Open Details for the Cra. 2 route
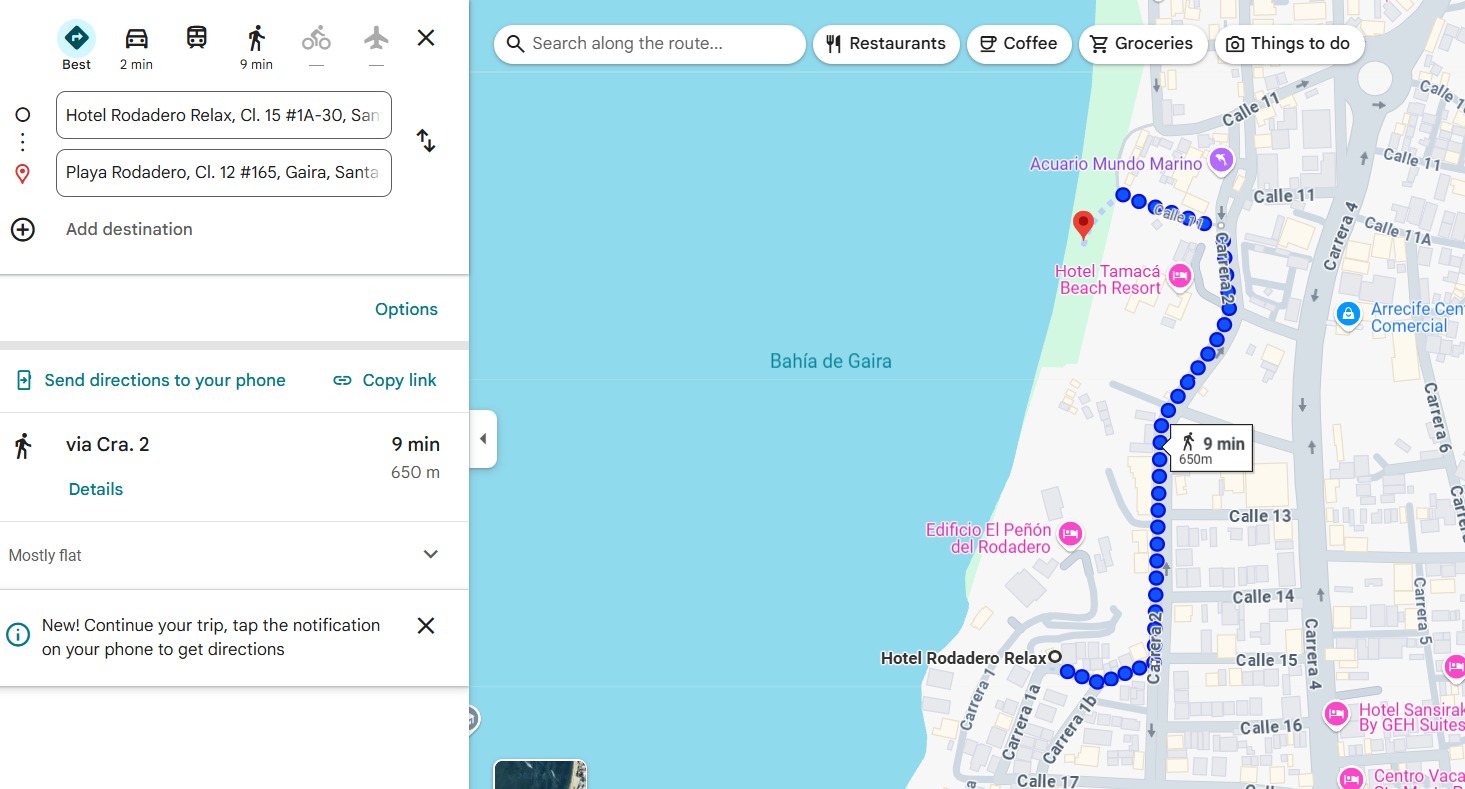This screenshot has height=789, width=1465. coord(96,489)
